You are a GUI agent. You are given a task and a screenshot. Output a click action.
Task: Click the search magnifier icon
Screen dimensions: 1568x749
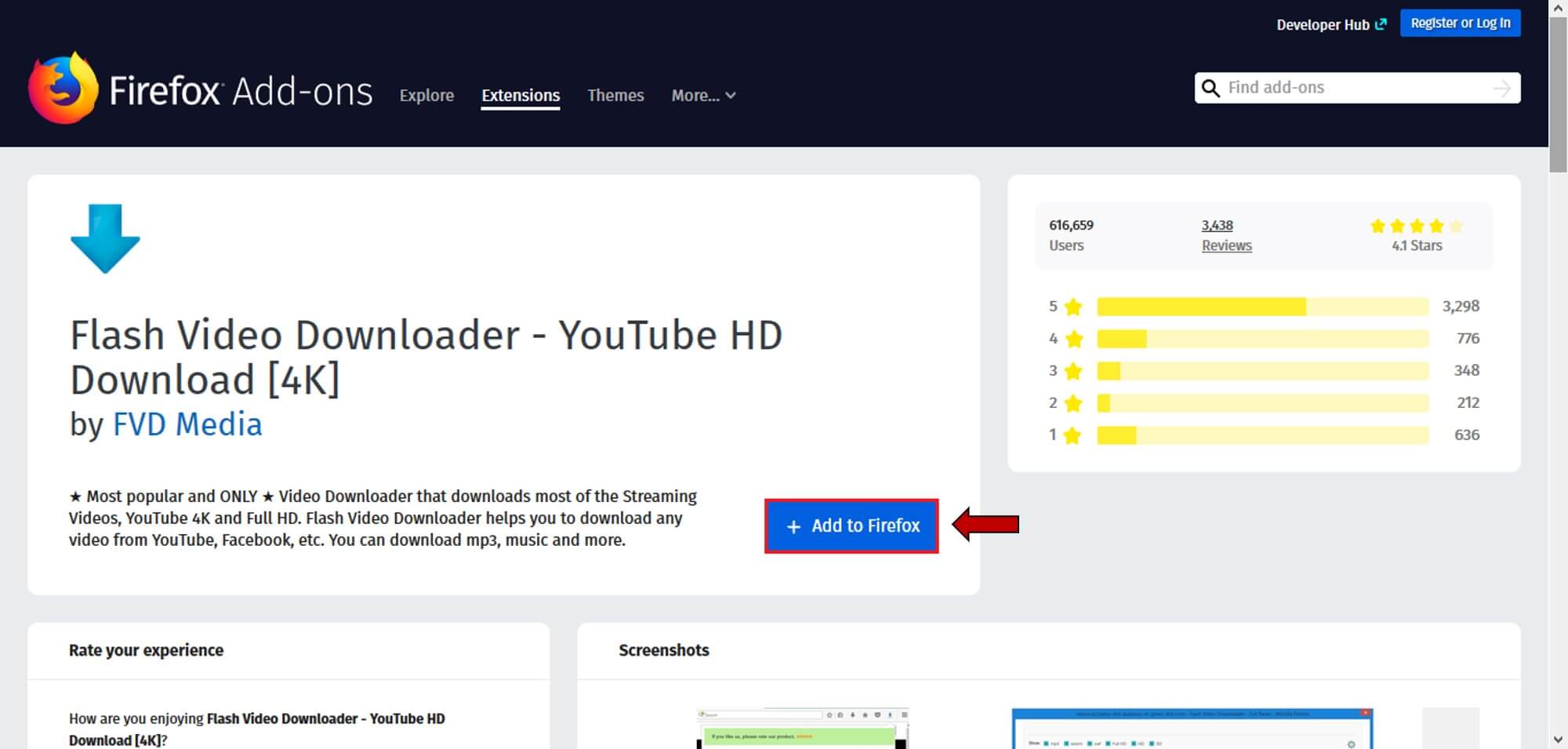coord(1210,88)
